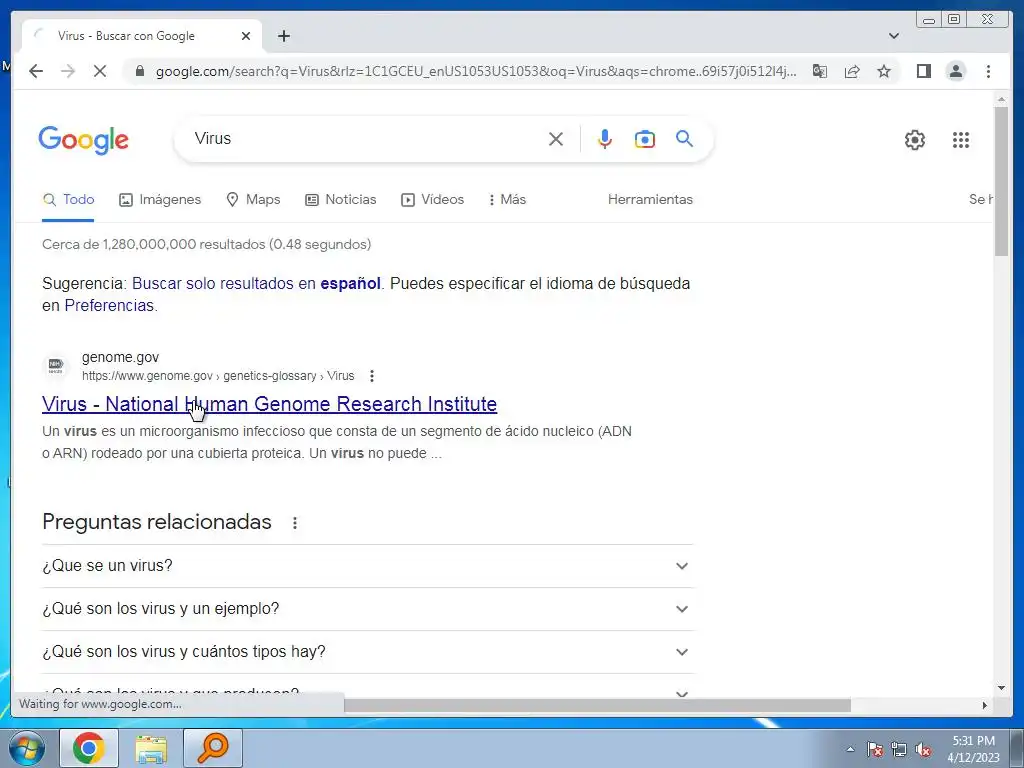This screenshot has height=768, width=1024.
Task: Click the horizontal scrollbar right arrow
Action: (985, 705)
